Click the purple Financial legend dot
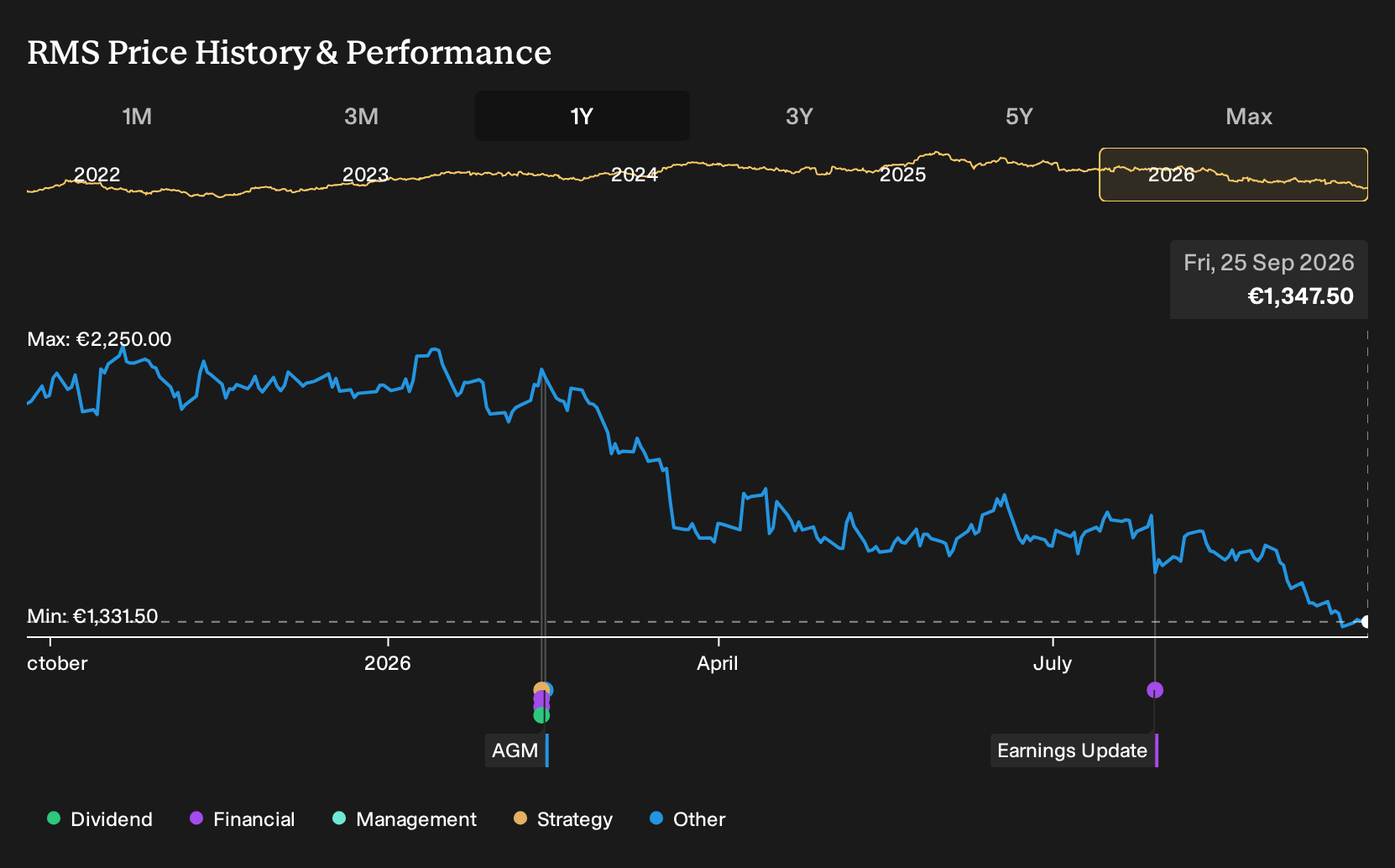Screen dimensions: 1395x868 (196, 818)
